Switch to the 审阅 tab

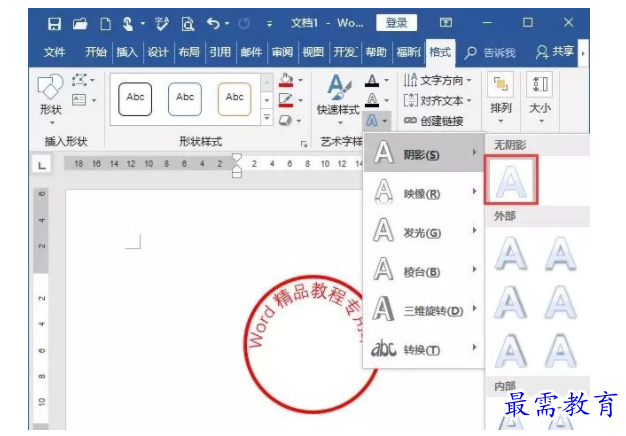[x=282, y=52]
